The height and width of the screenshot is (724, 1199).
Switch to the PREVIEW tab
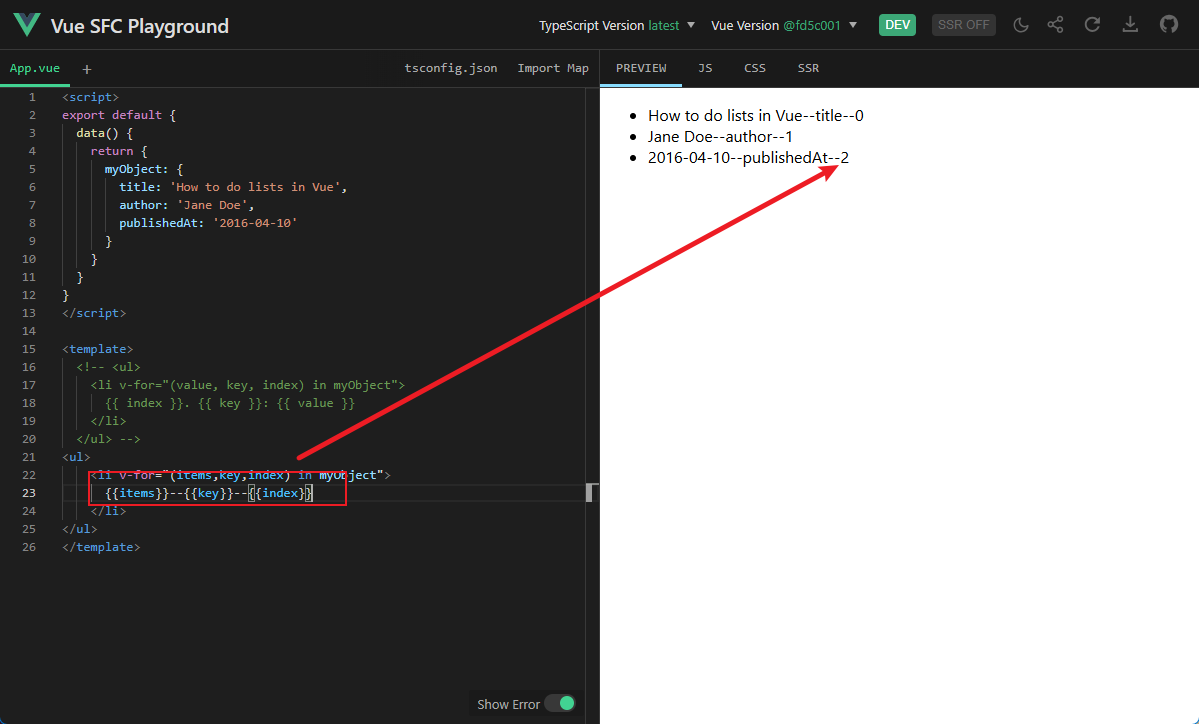click(x=641, y=68)
